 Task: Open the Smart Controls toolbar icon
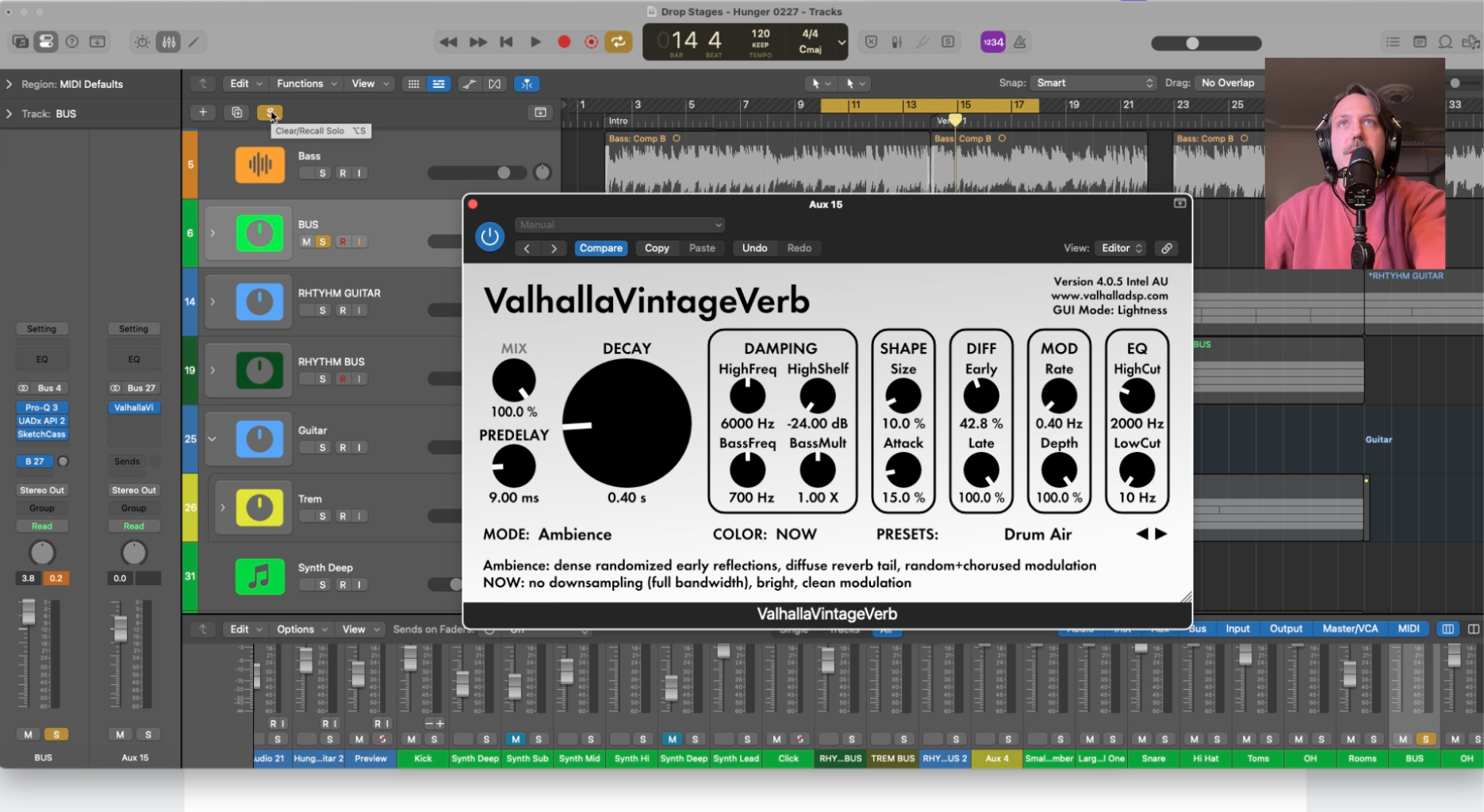142,42
